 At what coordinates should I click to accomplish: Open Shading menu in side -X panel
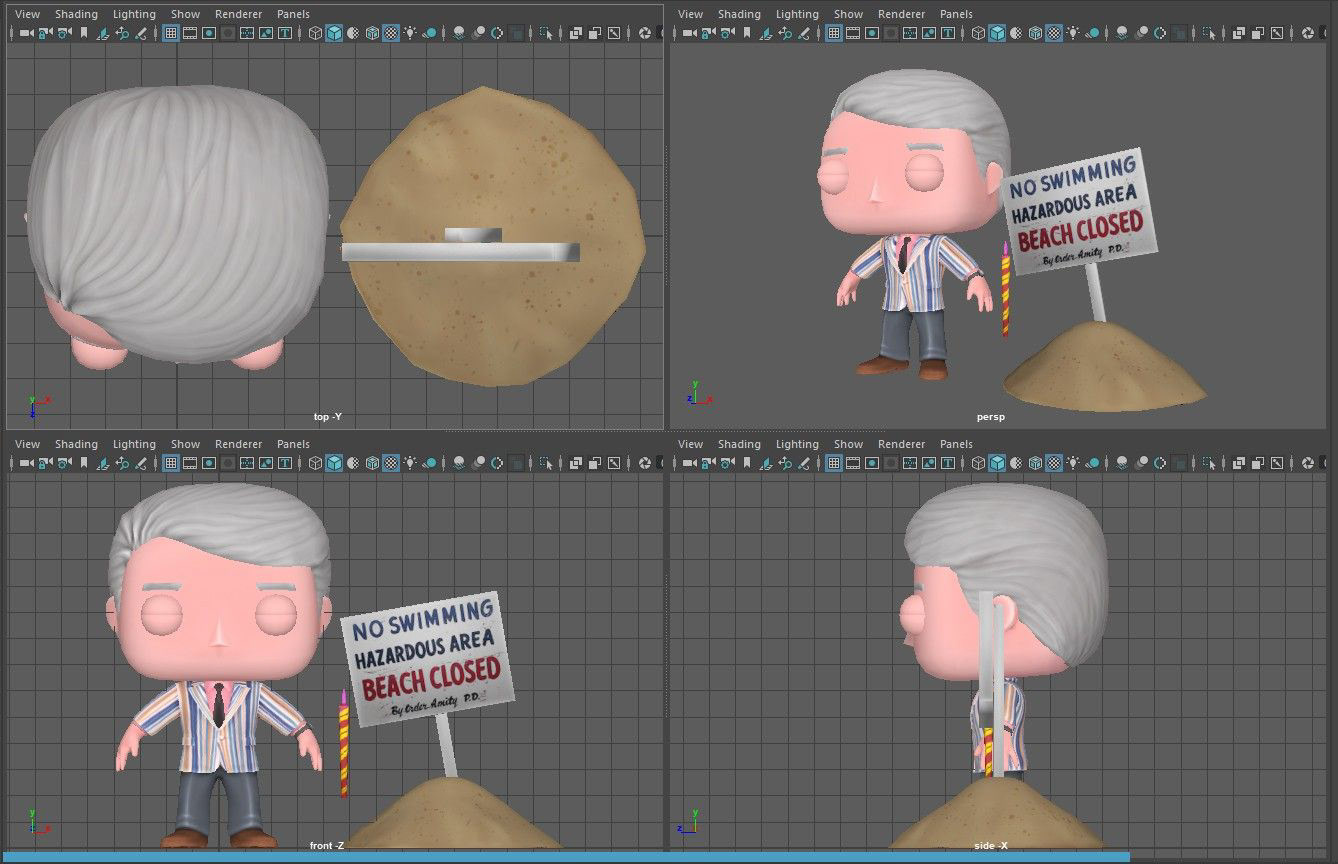(739, 444)
